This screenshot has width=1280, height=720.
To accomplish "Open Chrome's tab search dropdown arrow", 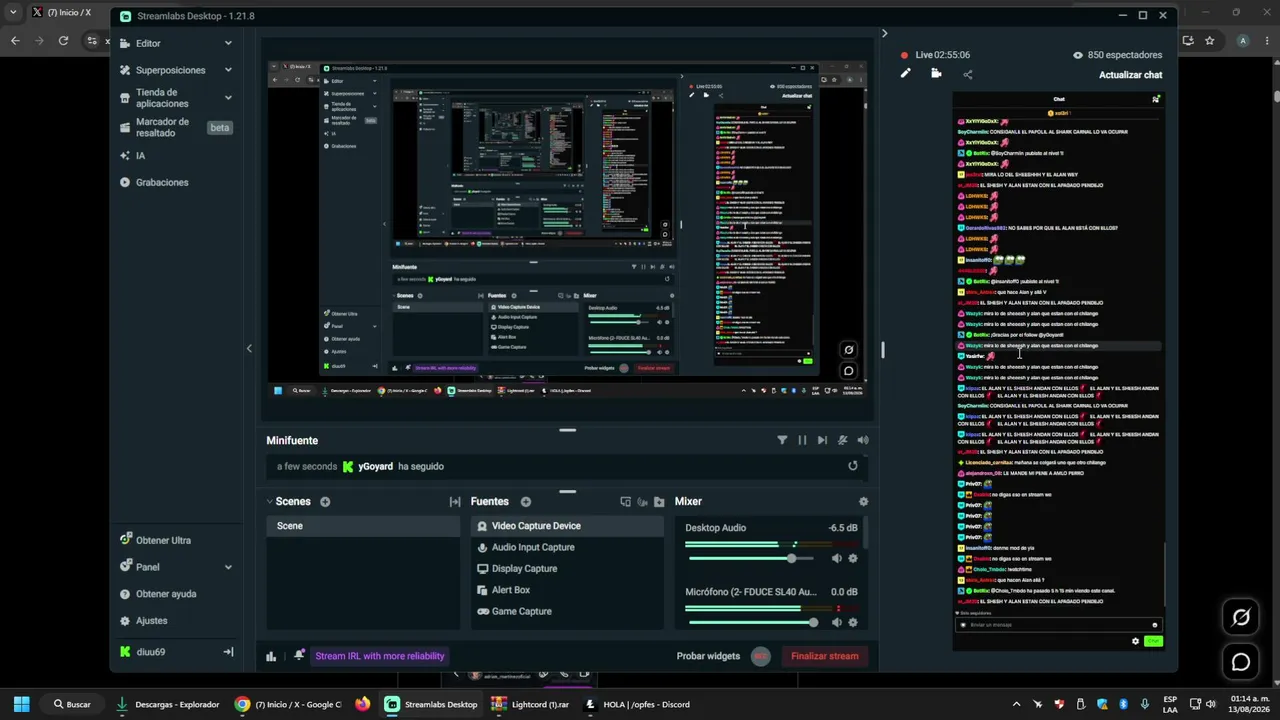I will pyautogui.click(x=13, y=12).
